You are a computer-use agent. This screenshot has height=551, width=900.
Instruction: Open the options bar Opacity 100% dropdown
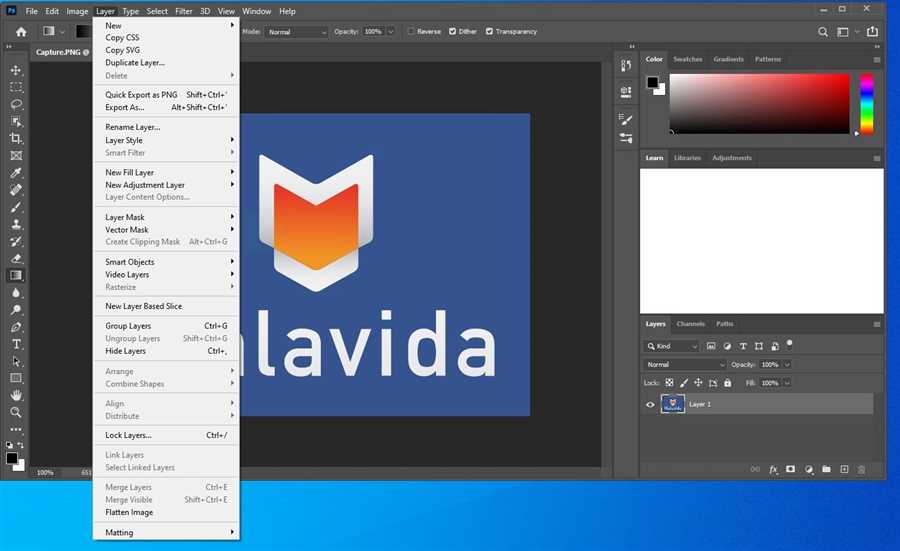tap(391, 32)
